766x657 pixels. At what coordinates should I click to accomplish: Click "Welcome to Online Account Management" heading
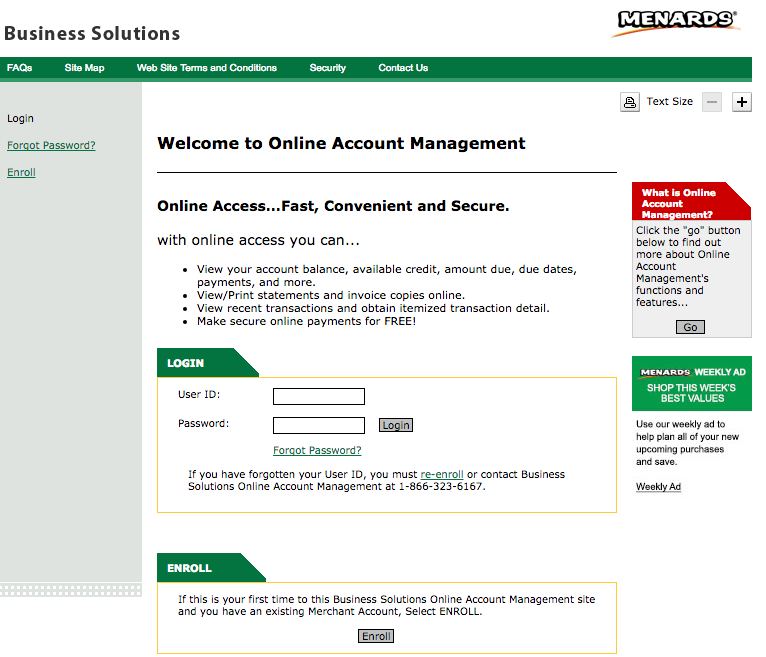341,143
